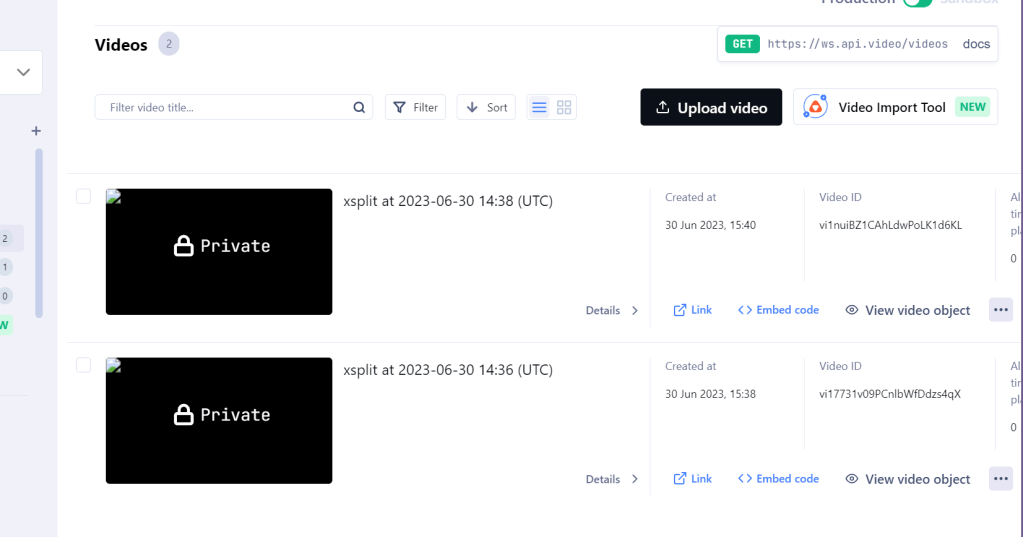
Task: Open Details of xsplit 14:36 video
Action: [x=612, y=480]
